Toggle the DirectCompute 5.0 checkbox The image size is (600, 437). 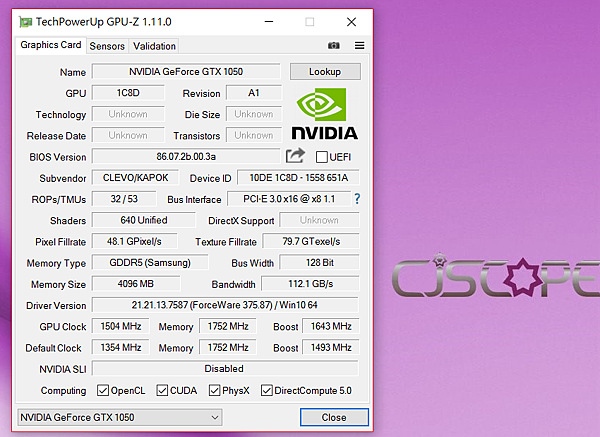266,390
